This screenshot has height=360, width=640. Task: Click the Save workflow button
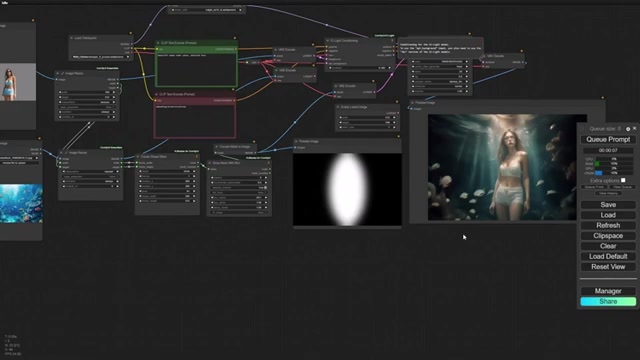point(608,205)
